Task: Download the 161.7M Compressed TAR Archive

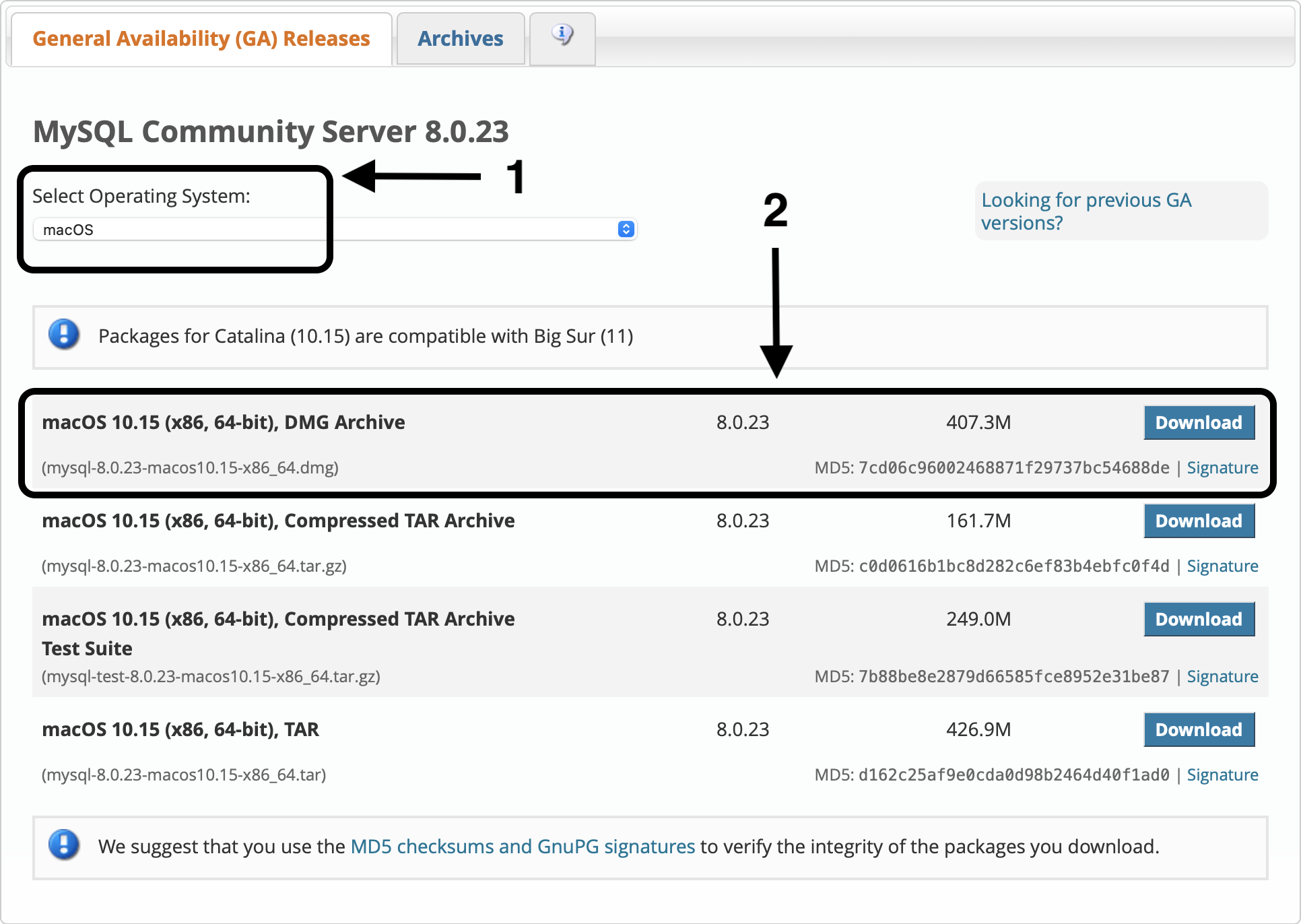Action: click(x=1199, y=521)
